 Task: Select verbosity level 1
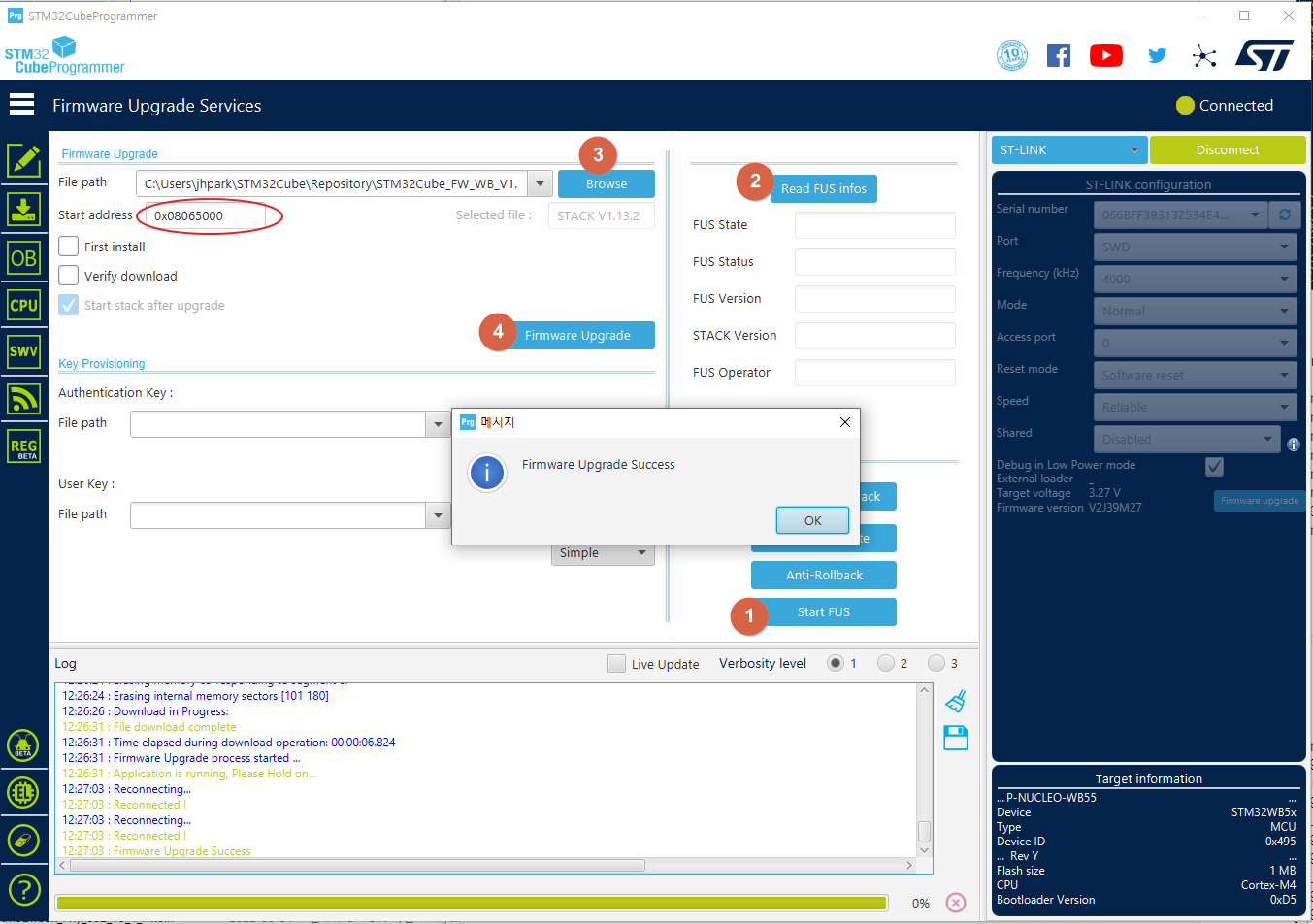click(x=836, y=663)
